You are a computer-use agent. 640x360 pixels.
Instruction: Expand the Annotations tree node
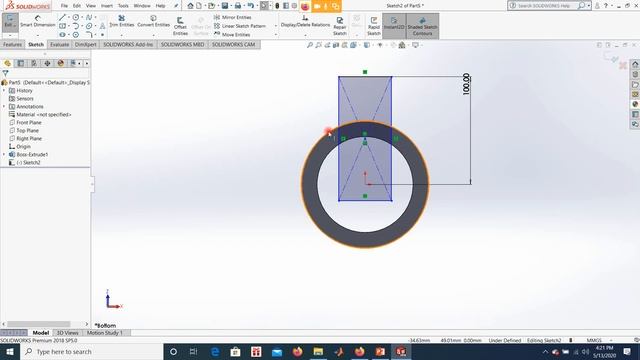[x=4, y=107]
